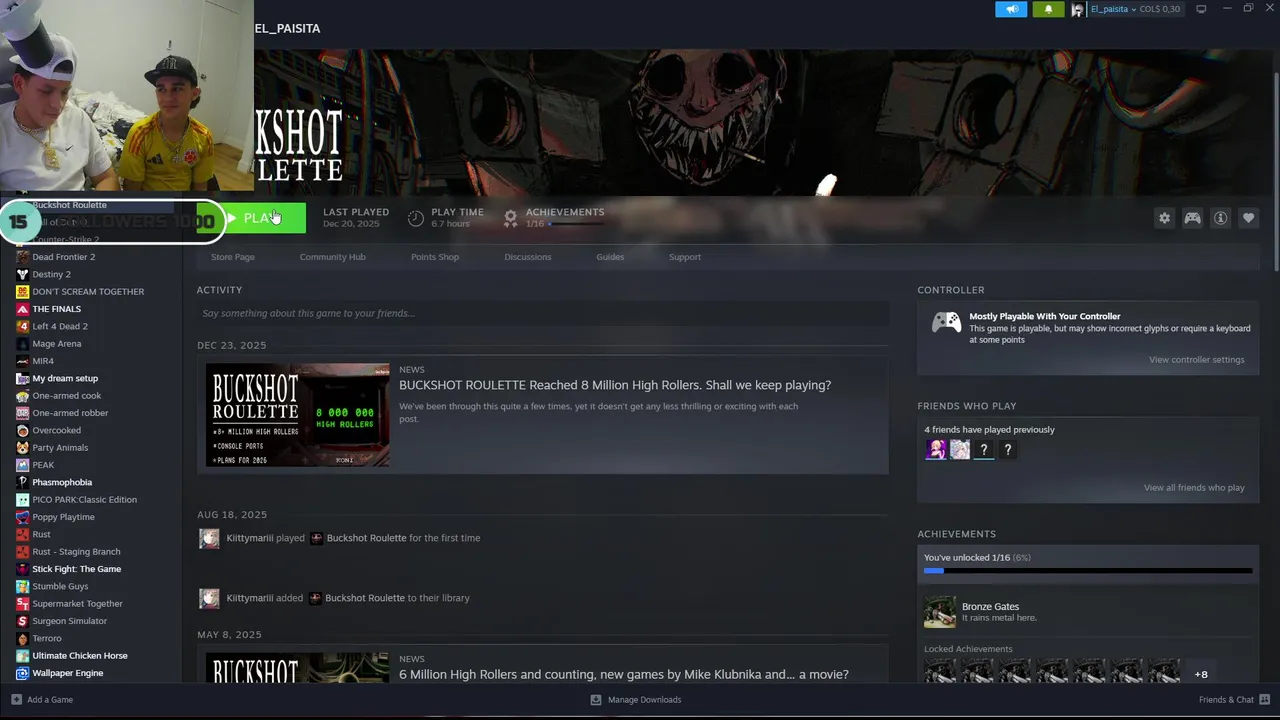Open the Guides tab
Image resolution: width=1280 pixels, height=720 pixels.
pyautogui.click(x=610, y=257)
